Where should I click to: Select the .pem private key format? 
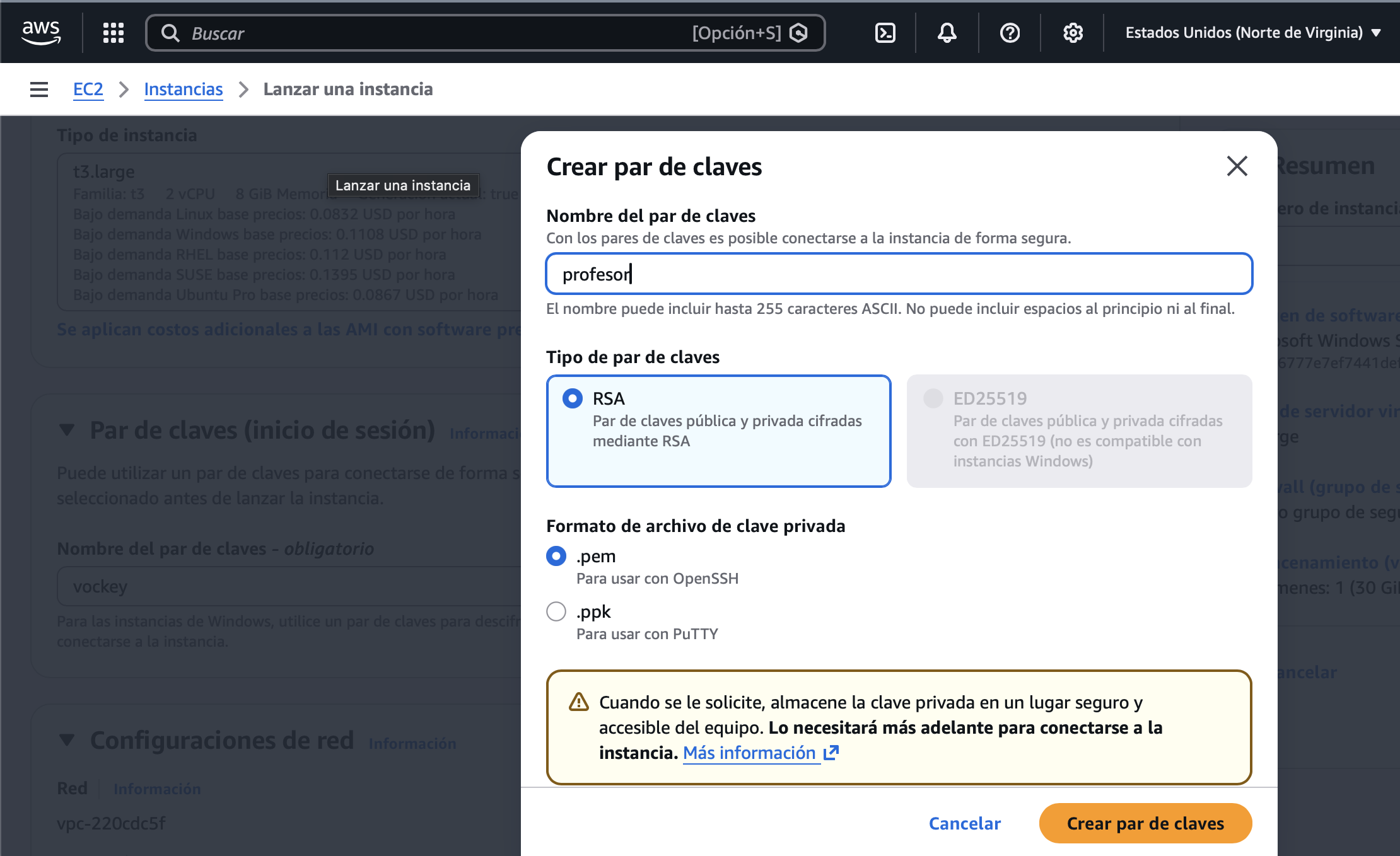tap(556, 556)
